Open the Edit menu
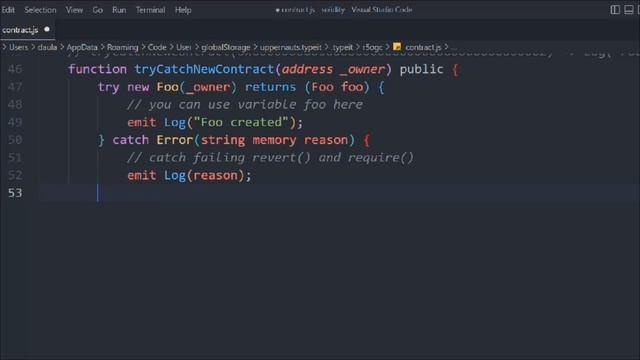The height and width of the screenshot is (360, 640). (x=8, y=10)
